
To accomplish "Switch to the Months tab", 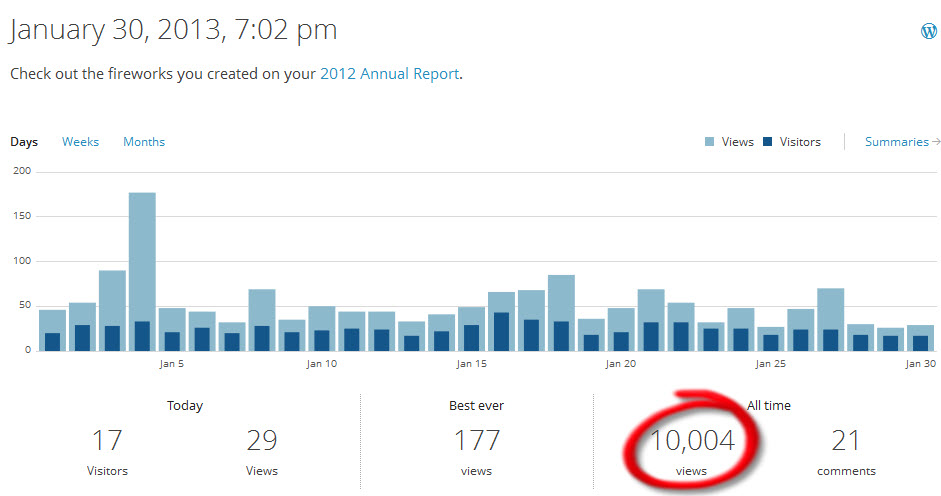I will point(144,142).
